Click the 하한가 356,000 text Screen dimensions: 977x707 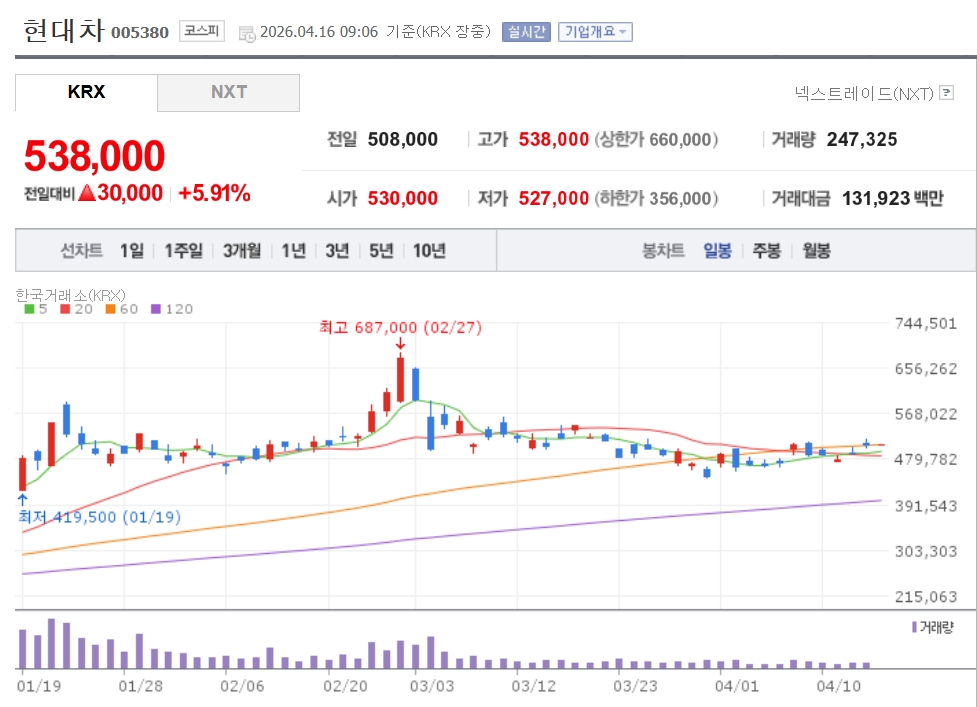656,198
